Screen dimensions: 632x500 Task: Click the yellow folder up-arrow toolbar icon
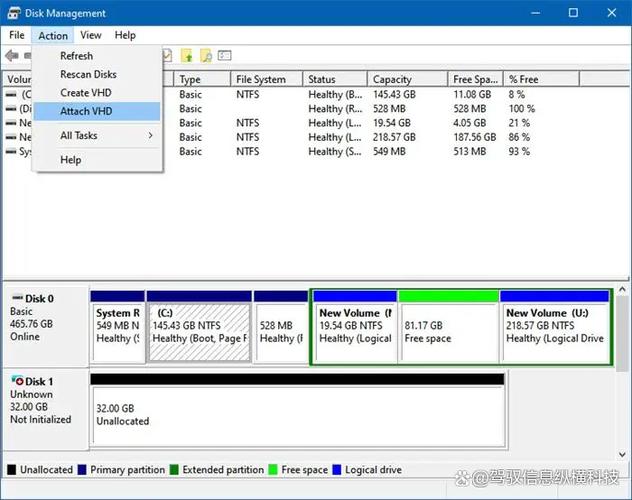(x=187, y=56)
